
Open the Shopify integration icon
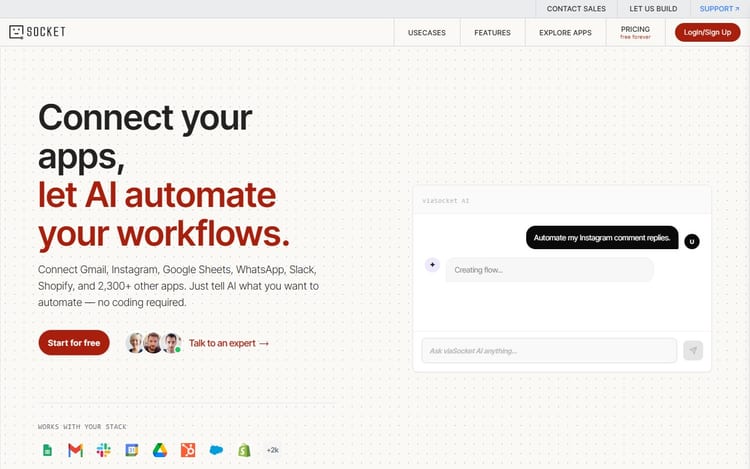click(x=244, y=450)
